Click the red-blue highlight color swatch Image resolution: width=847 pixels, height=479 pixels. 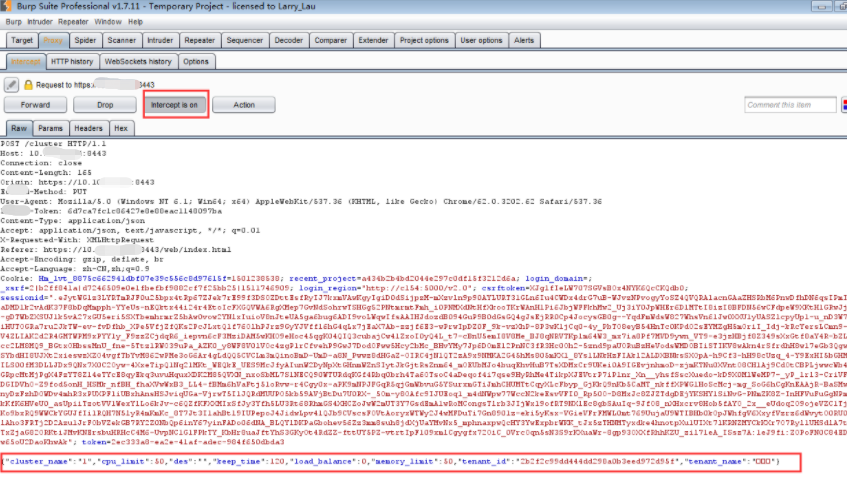pyautogui.click(x=844, y=105)
